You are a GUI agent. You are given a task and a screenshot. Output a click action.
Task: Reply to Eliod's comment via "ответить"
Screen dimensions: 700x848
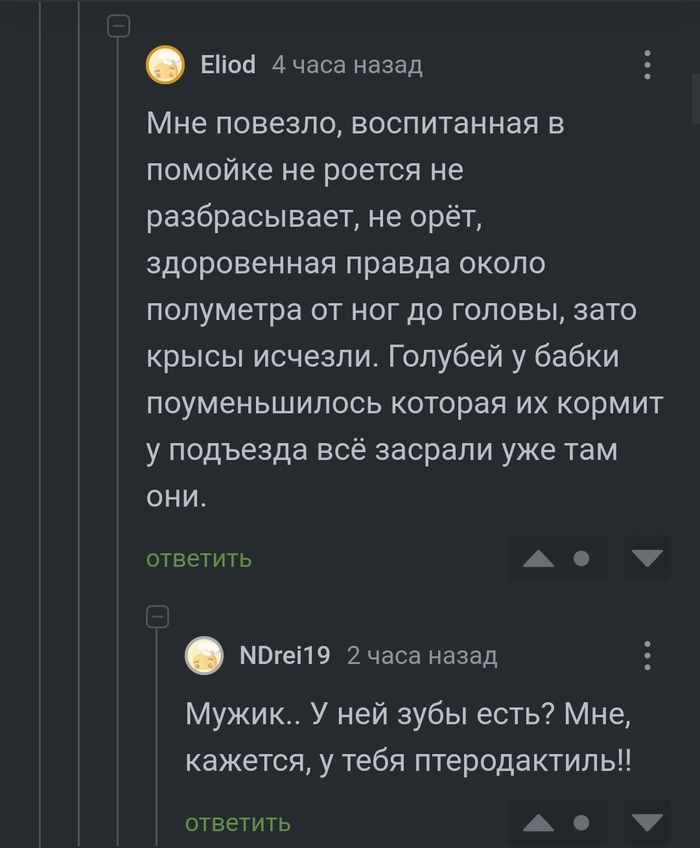pyautogui.click(x=199, y=558)
